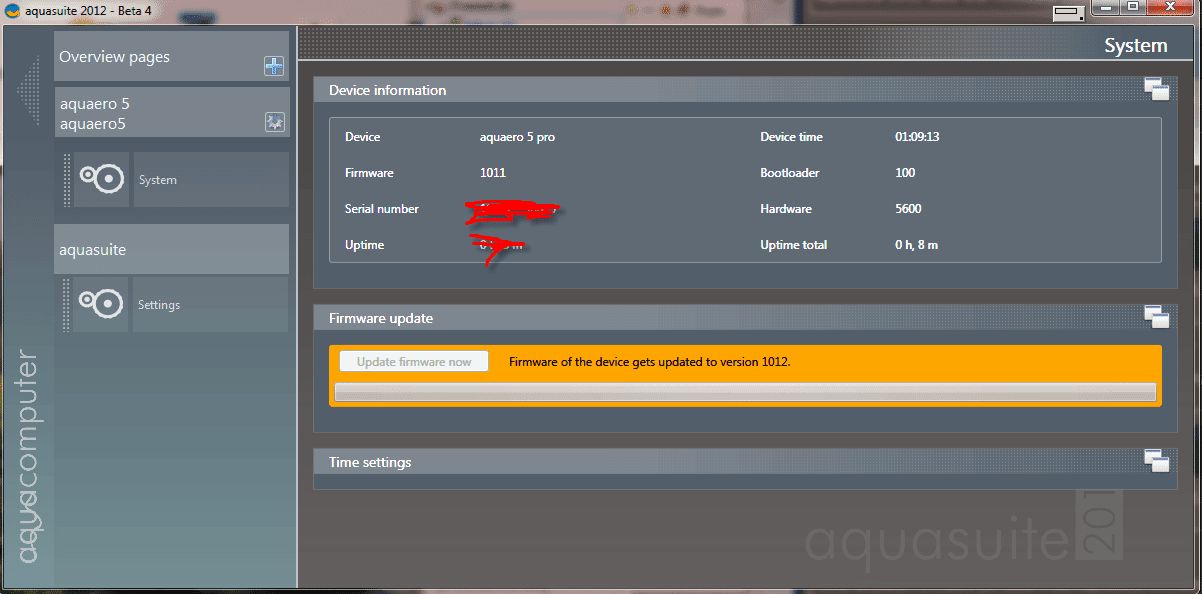Screen dimensions: 1202x594
Task: Open the aquasuite Settings page
Action: coord(211,305)
